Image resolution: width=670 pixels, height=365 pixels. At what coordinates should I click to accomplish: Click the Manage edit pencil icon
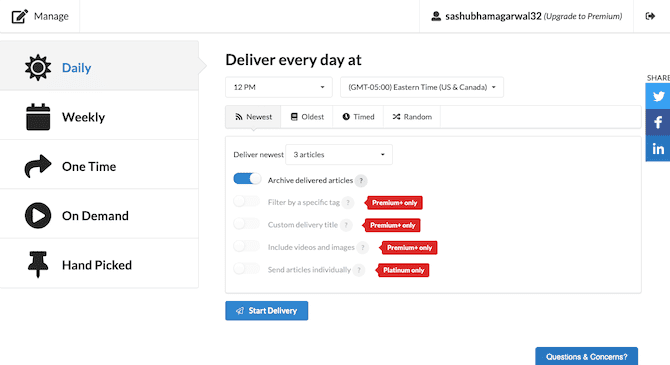click(x=20, y=16)
